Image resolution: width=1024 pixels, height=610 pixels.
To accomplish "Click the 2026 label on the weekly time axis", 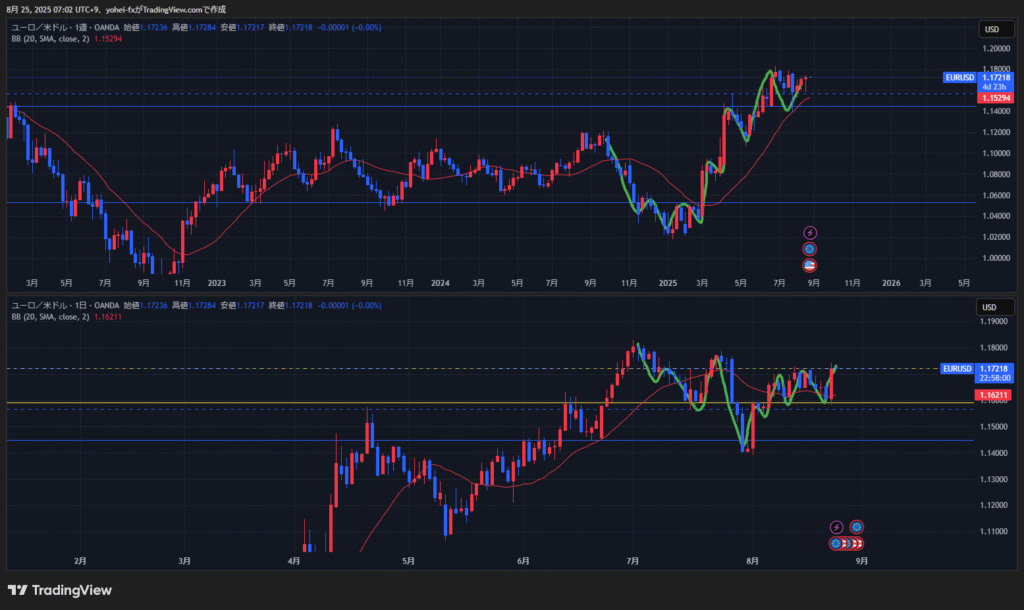I will click(891, 283).
